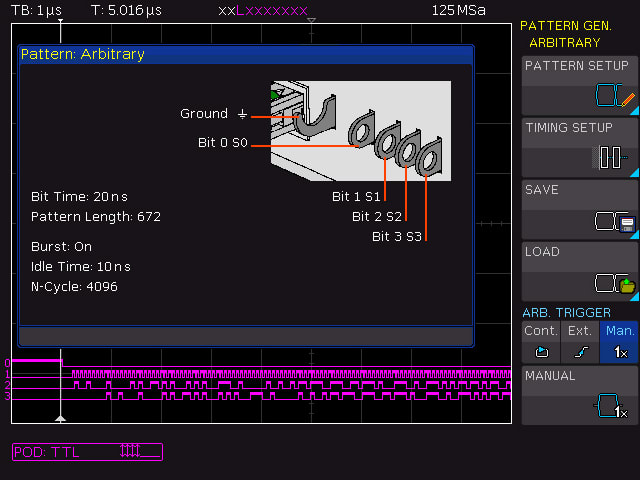Click the gray trigger position triangle at top center
The height and width of the screenshot is (480, 640).
click(311, 20)
